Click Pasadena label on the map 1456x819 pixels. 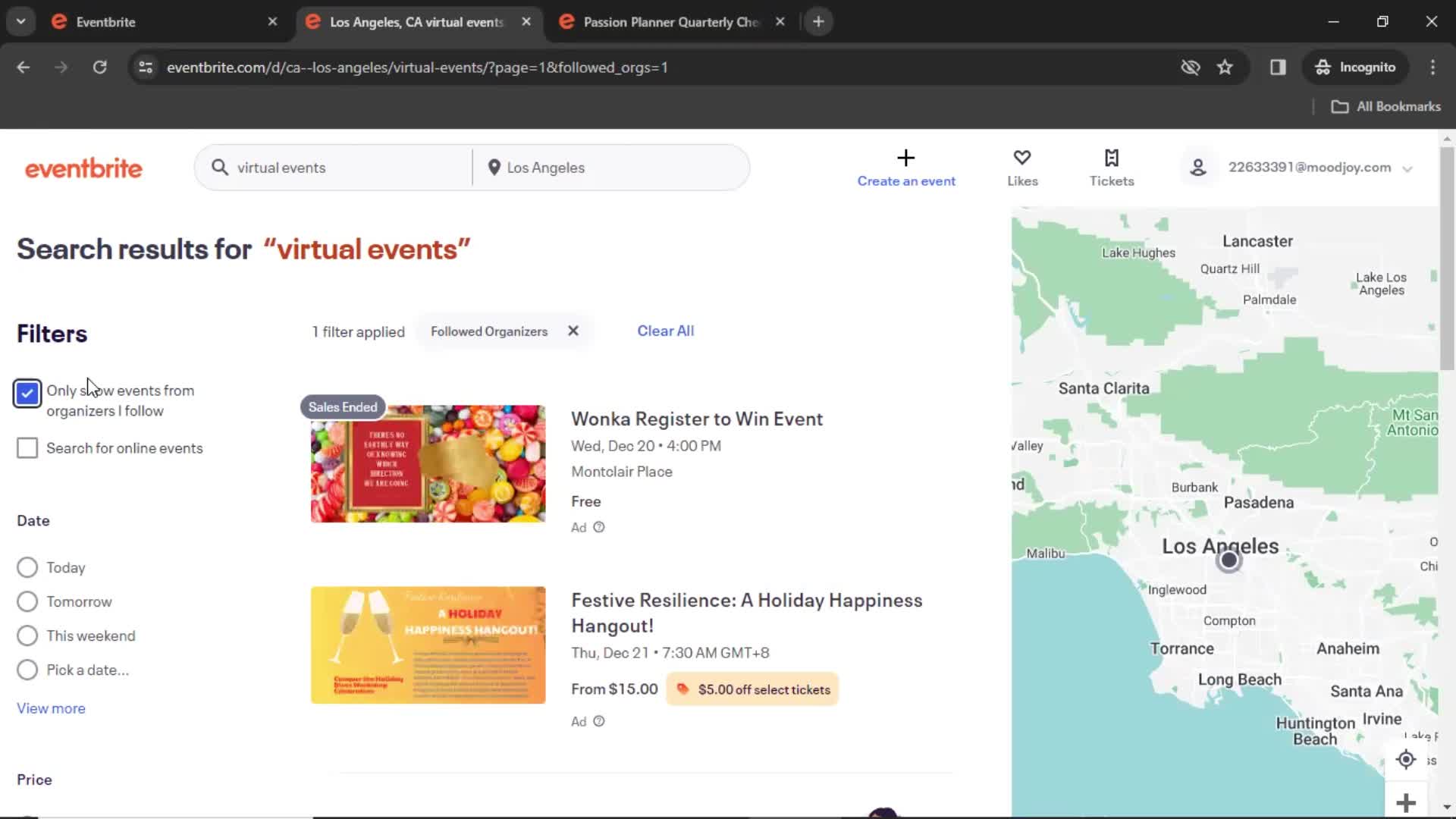click(1259, 502)
